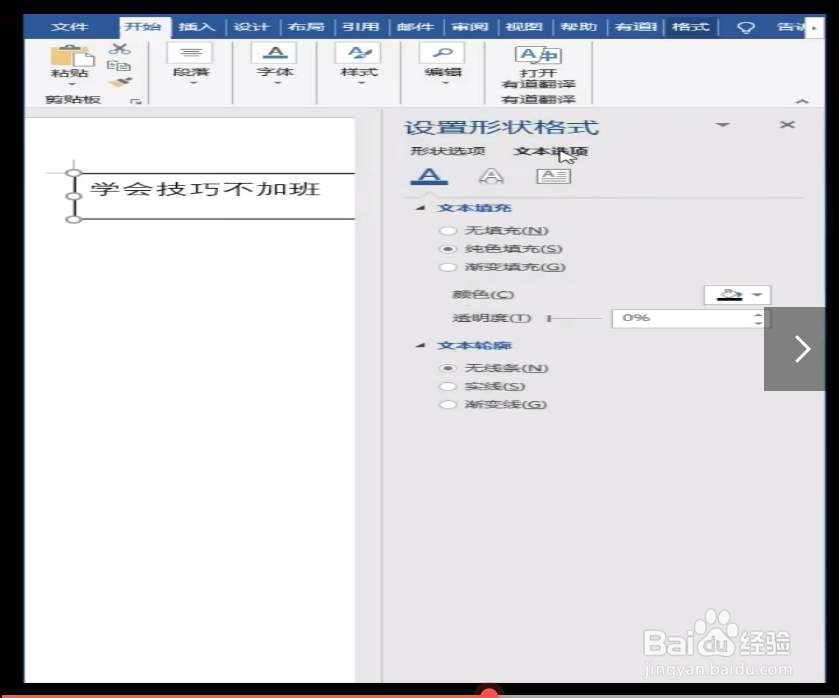This screenshot has width=839, height=698.
Task: Expand the Paste dropdown arrow
Action: pos(72,85)
